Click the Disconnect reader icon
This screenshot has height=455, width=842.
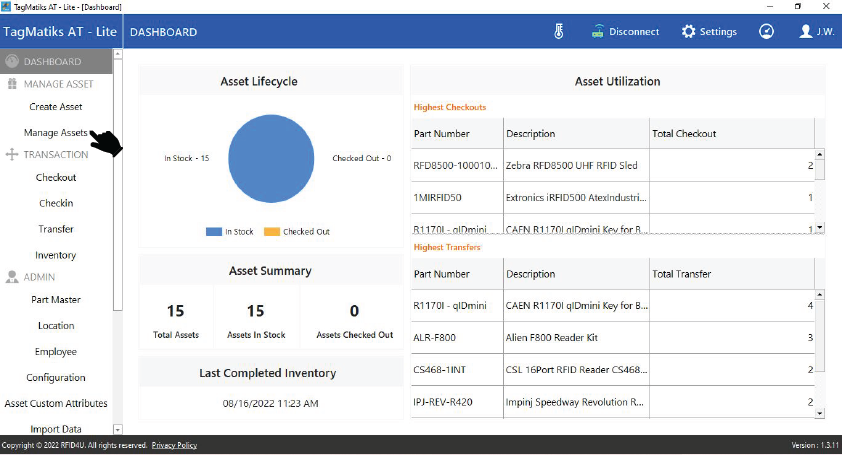click(598, 31)
